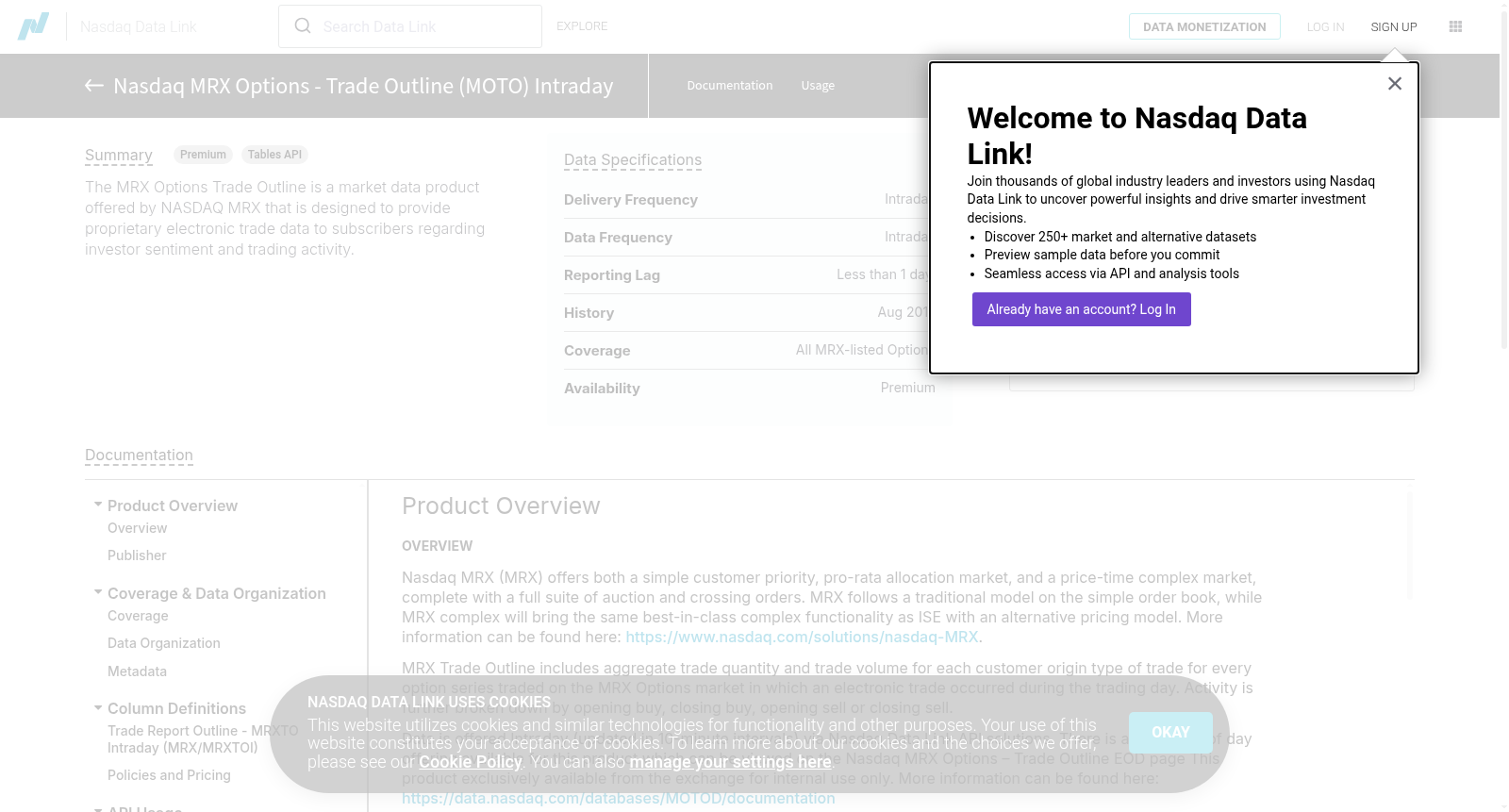
Task: Click the Tables API tag
Action: pyautogui.click(x=274, y=155)
